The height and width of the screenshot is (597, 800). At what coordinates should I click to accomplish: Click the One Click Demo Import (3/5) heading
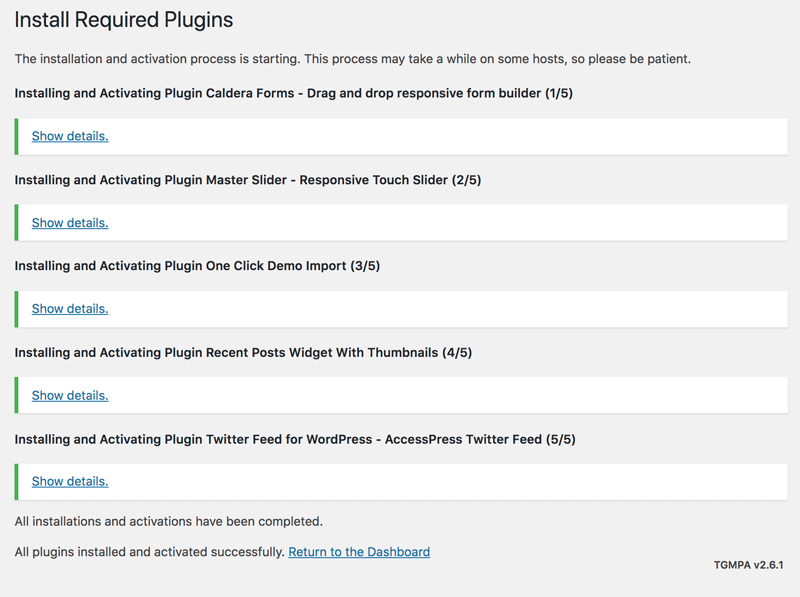[x=197, y=266]
